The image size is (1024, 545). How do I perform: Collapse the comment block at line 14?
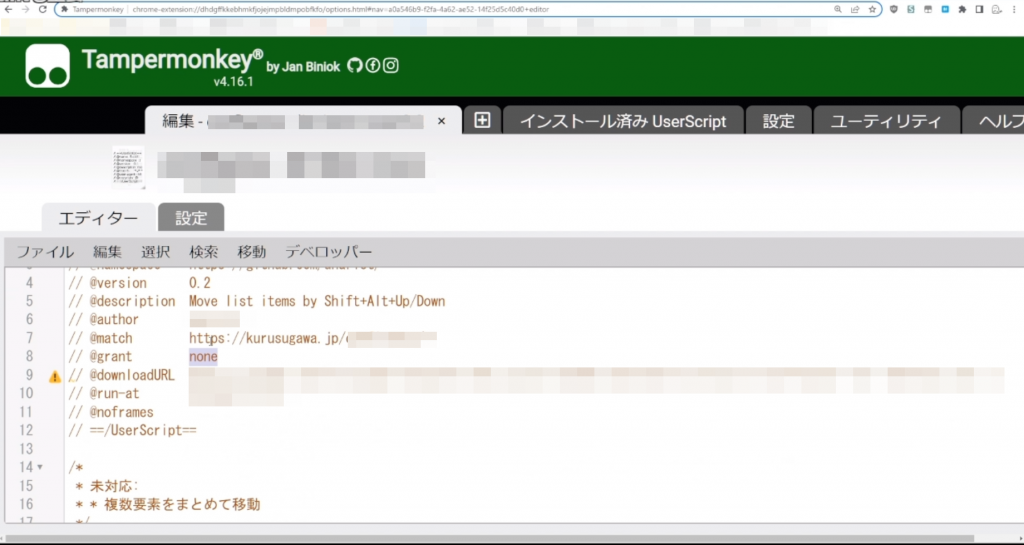point(40,467)
